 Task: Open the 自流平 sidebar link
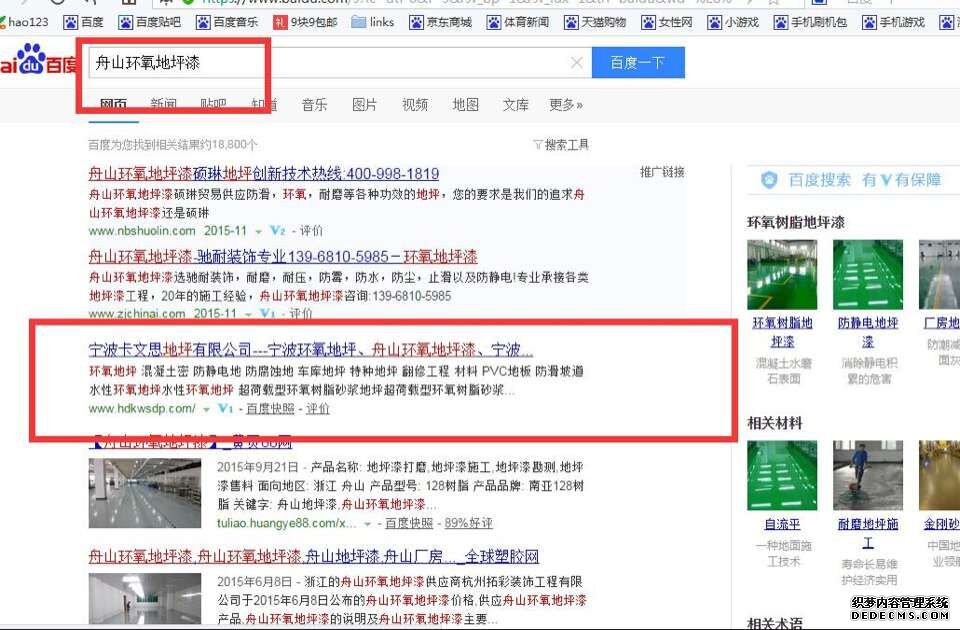782,524
